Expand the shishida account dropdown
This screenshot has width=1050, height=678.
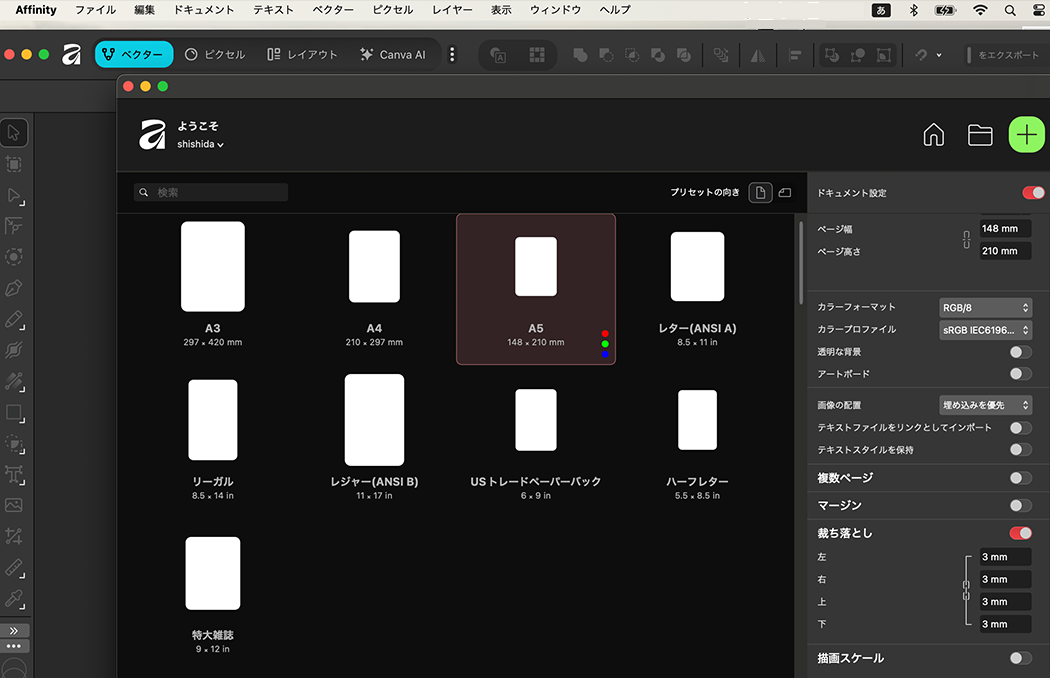[200, 144]
